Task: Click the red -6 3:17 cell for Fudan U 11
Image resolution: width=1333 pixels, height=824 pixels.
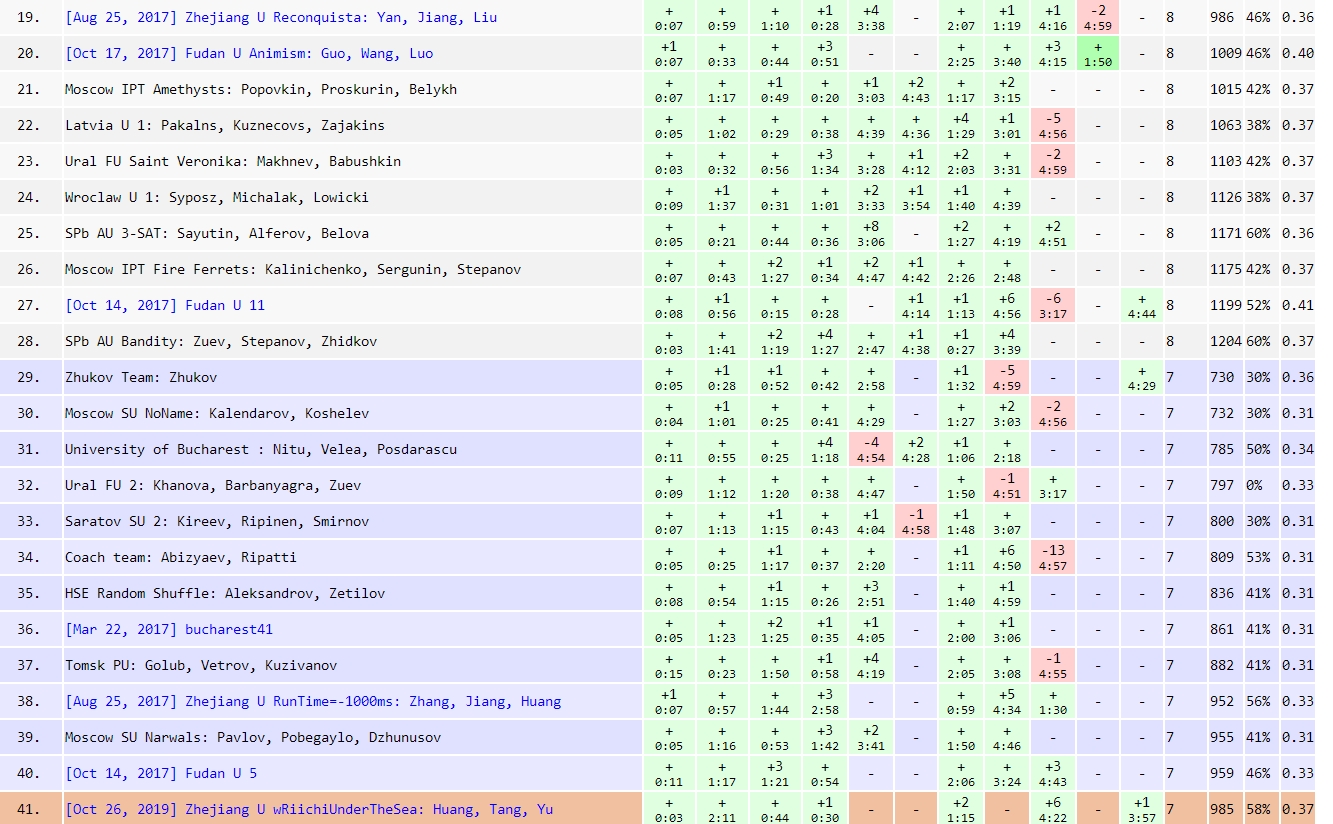Action: (x=1052, y=305)
